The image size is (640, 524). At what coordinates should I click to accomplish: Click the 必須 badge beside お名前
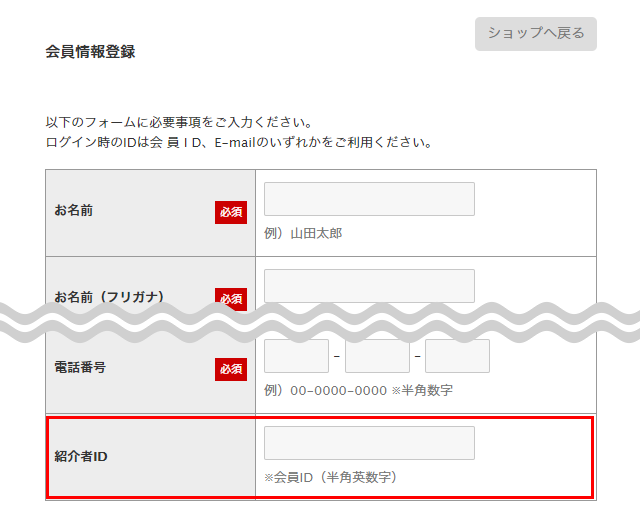(x=231, y=212)
